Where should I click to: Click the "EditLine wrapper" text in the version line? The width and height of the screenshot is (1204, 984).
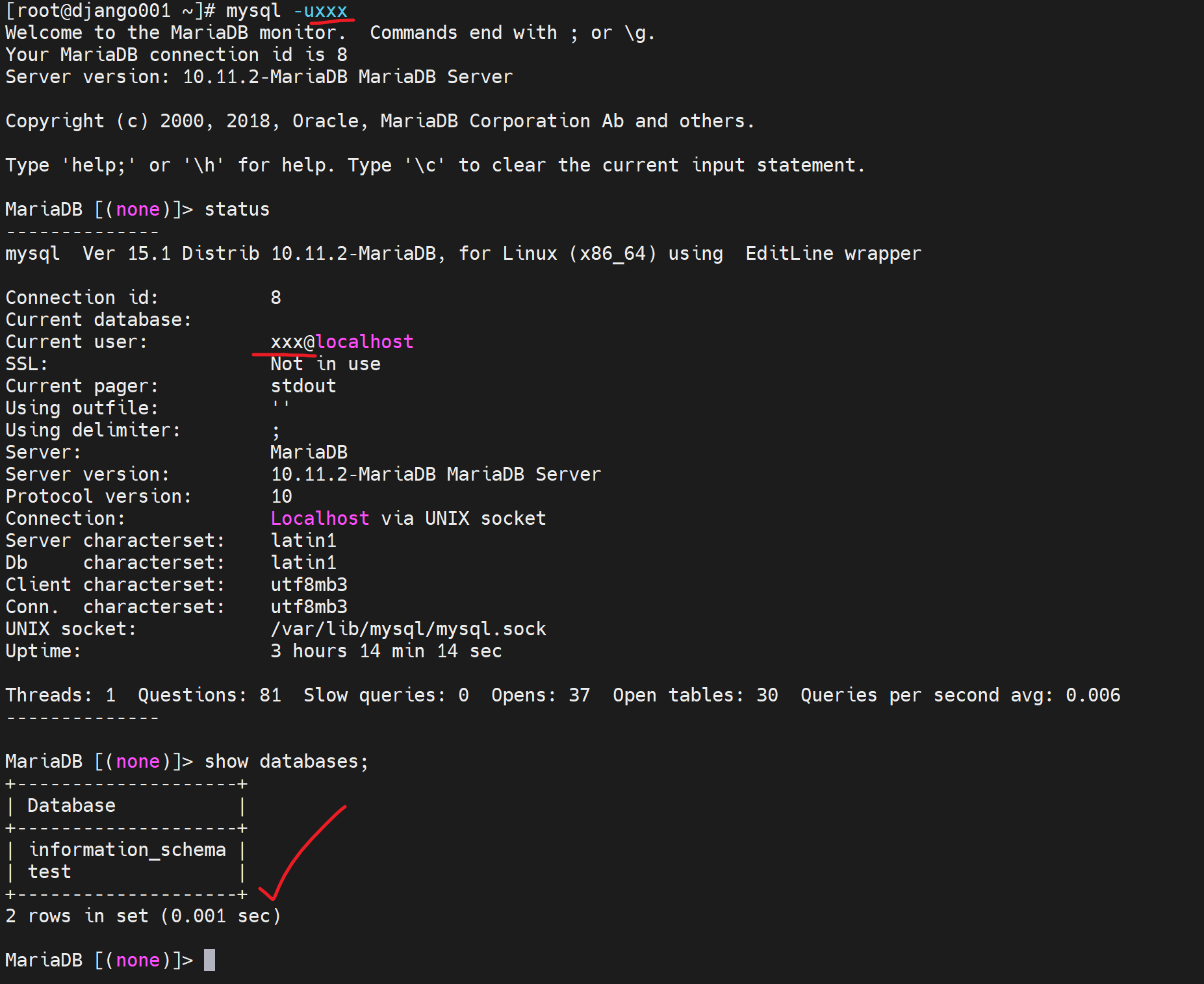(x=833, y=253)
